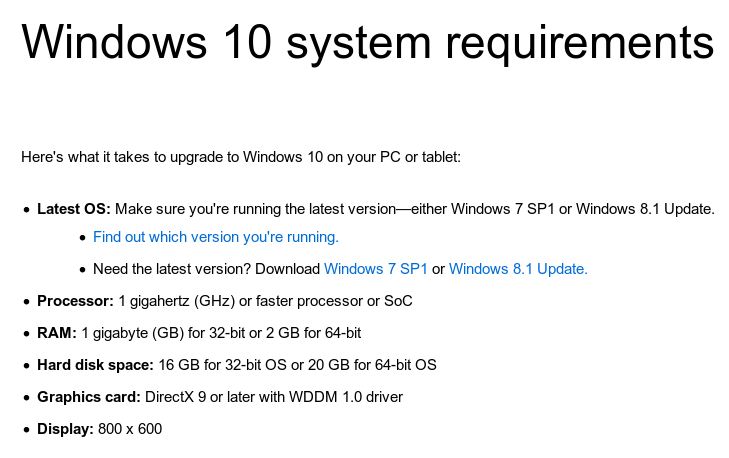Click the '16 GB for 32-bit OS' text
729x458 pixels.
click(223, 365)
